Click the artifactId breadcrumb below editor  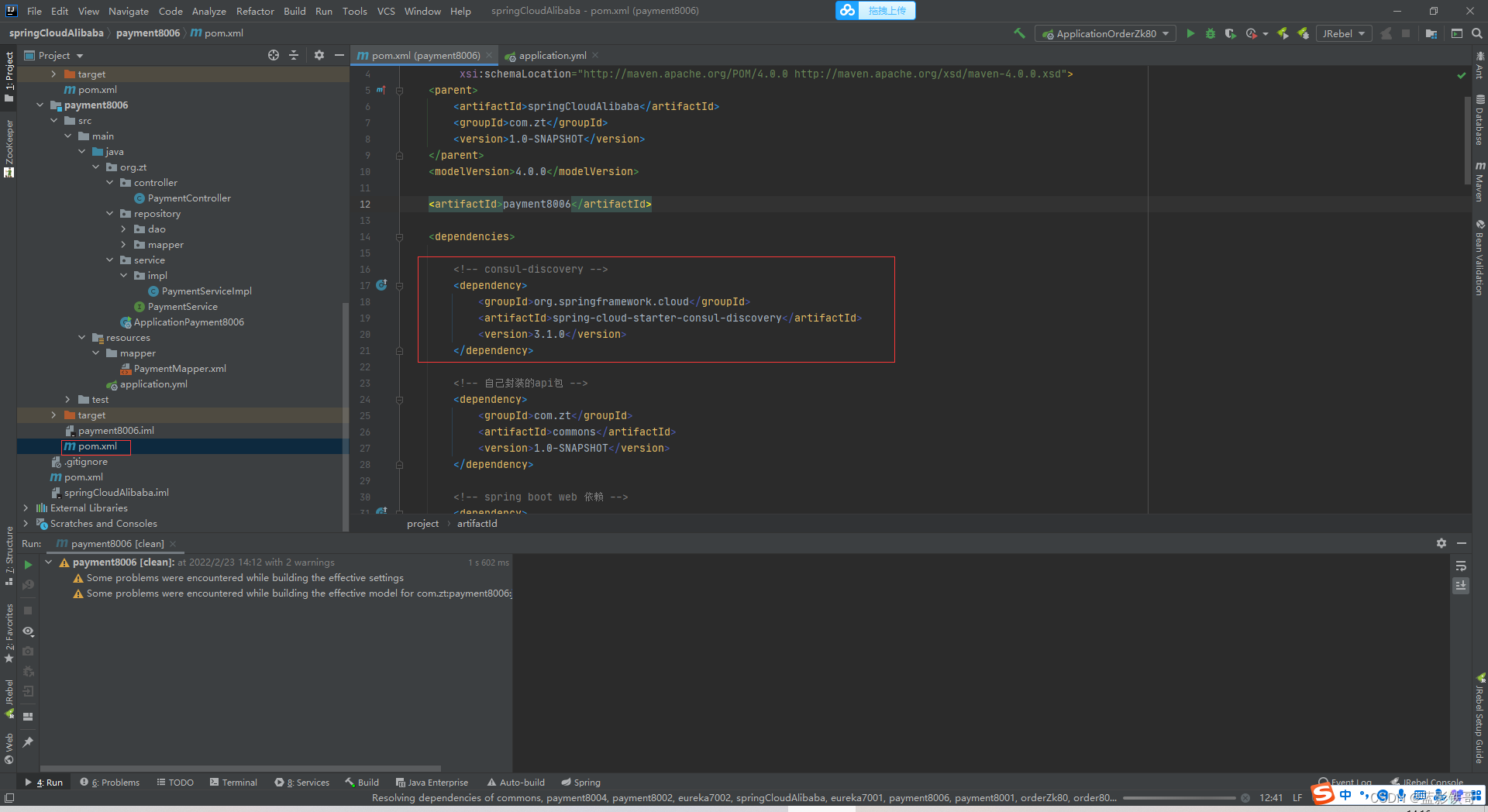click(477, 523)
